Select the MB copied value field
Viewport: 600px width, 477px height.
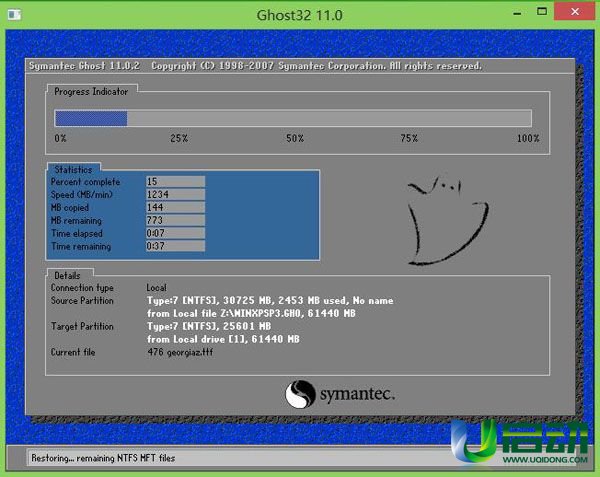click(x=175, y=207)
